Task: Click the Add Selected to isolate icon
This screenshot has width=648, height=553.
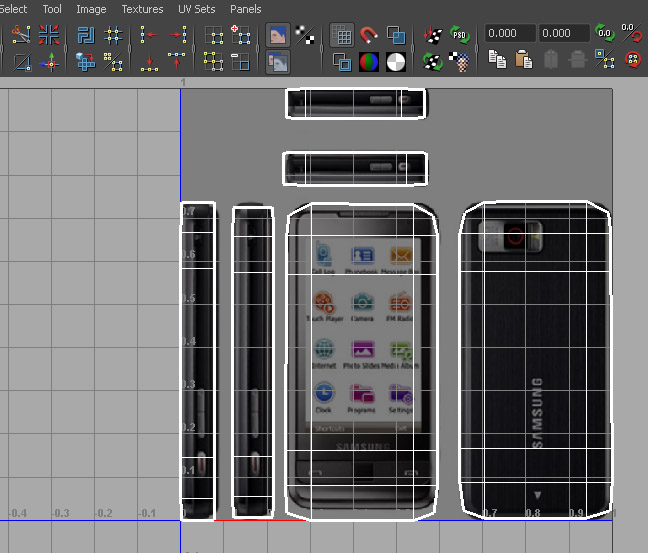Action: 240,35
